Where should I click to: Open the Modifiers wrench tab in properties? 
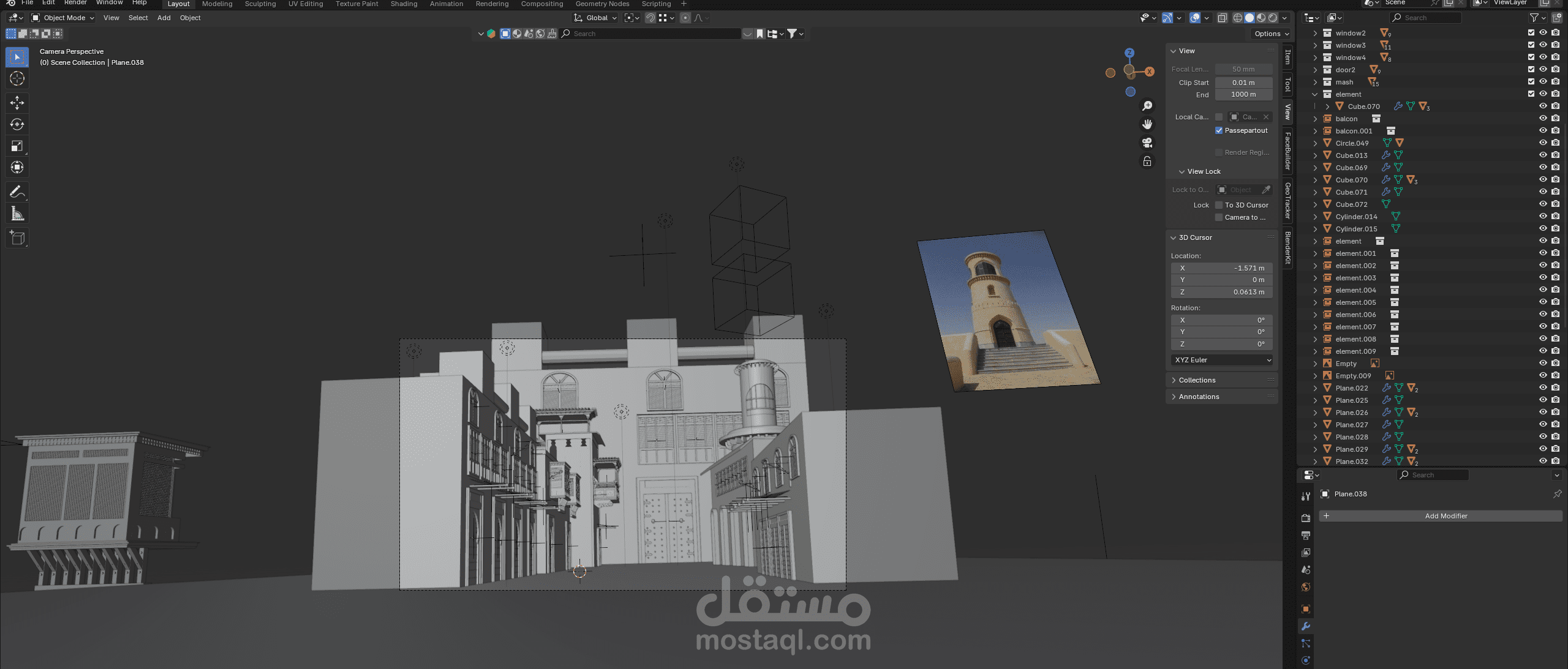pyautogui.click(x=1306, y=626)
